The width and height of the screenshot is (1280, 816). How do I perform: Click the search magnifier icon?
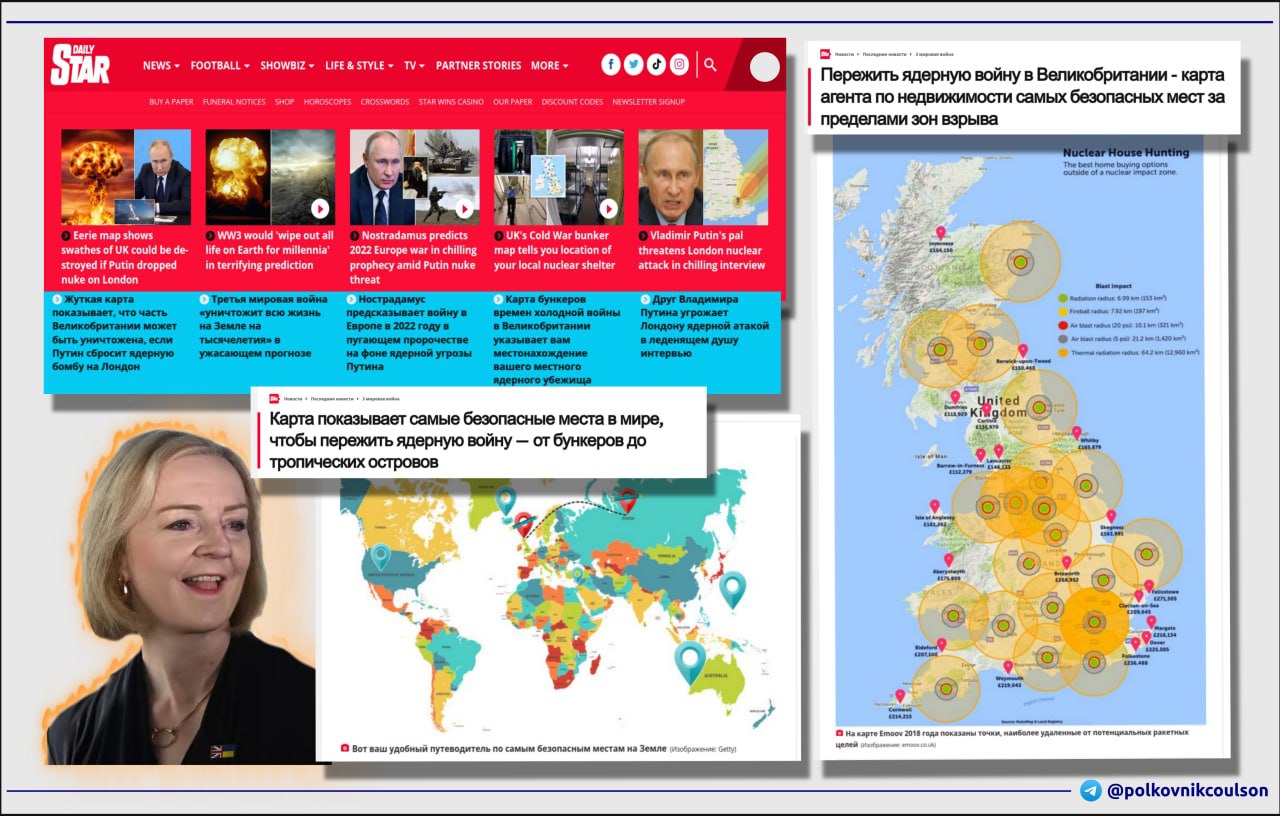click(x=710, y=65)
